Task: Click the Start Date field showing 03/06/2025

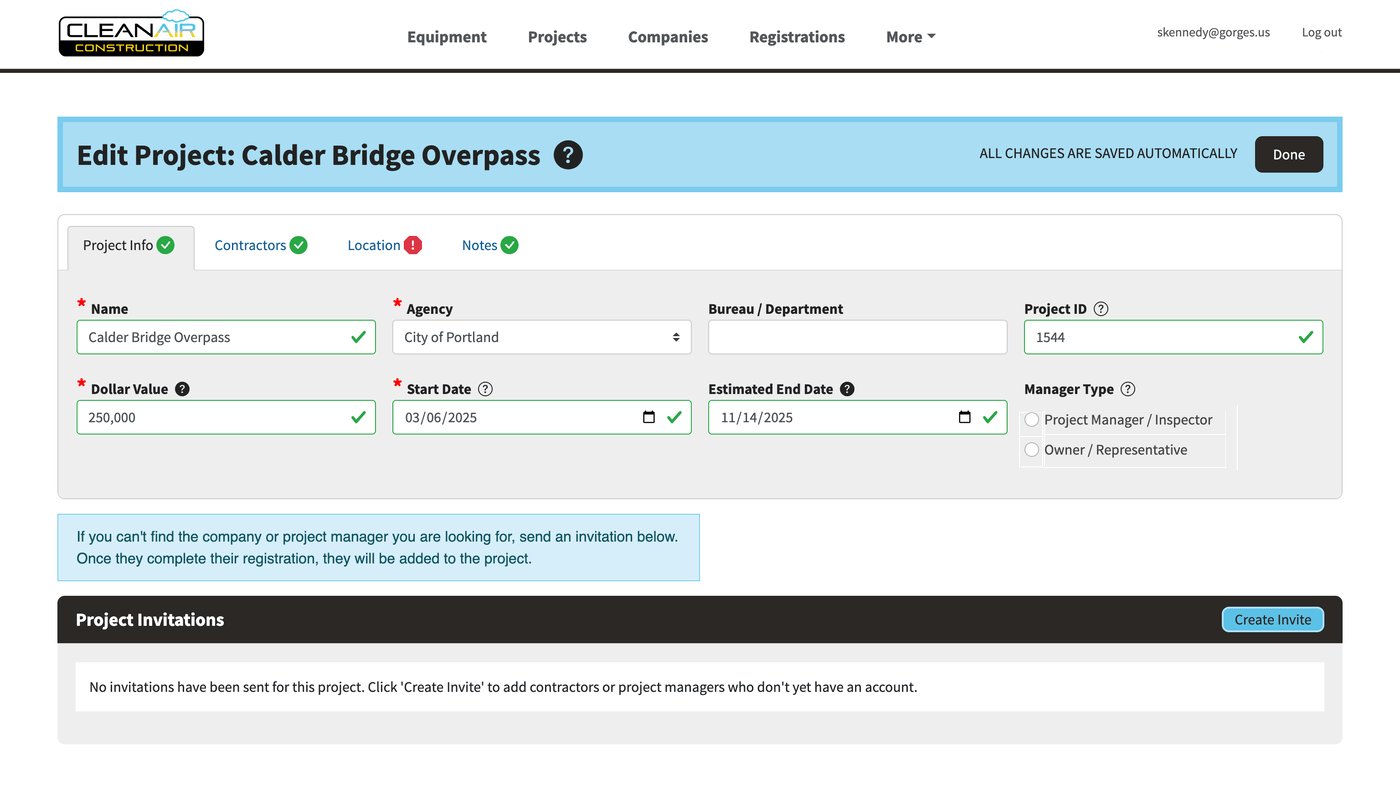Action: click(x=542, y=417)
